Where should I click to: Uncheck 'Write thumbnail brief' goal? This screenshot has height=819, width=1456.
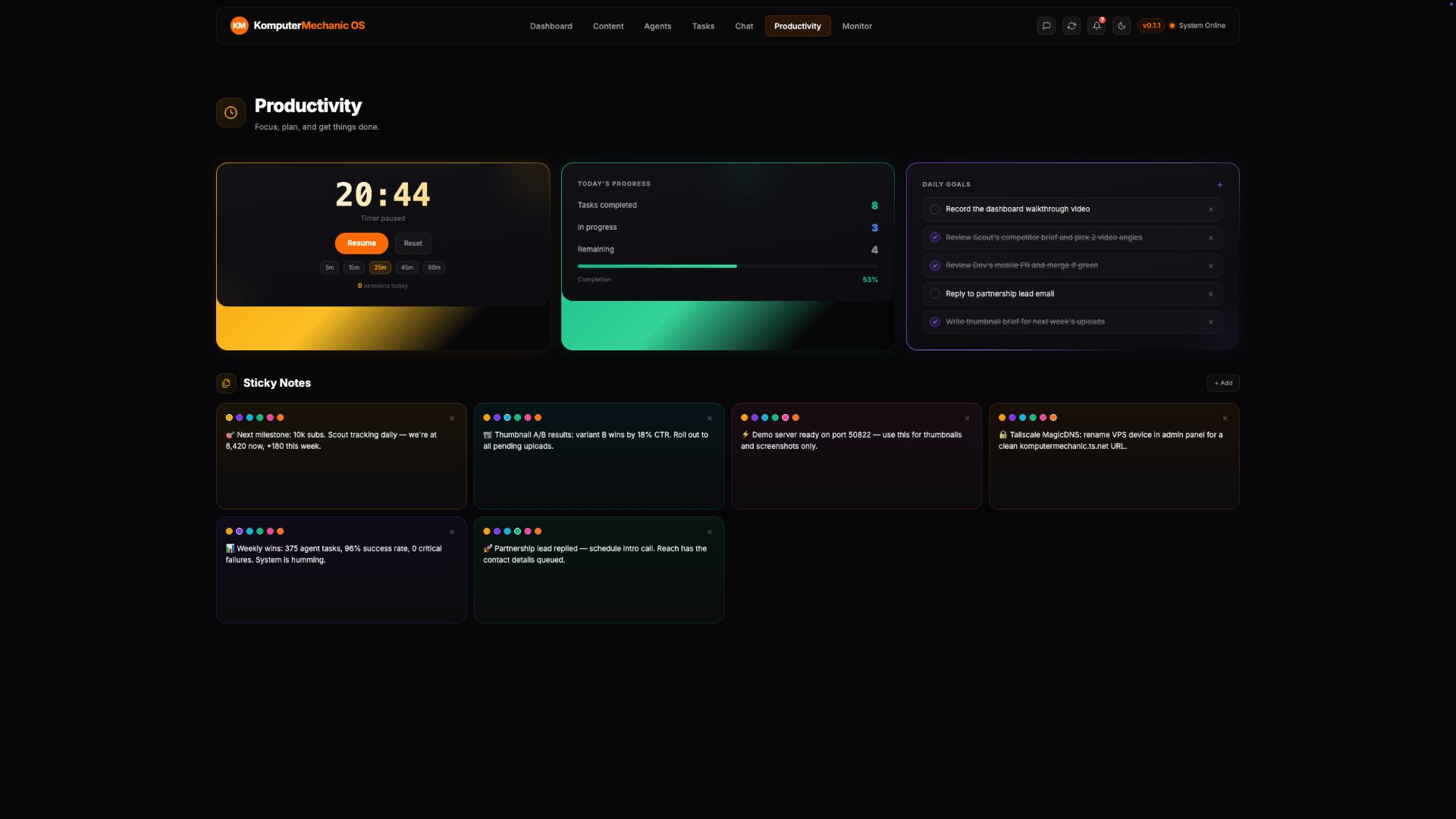pos(935,322)
